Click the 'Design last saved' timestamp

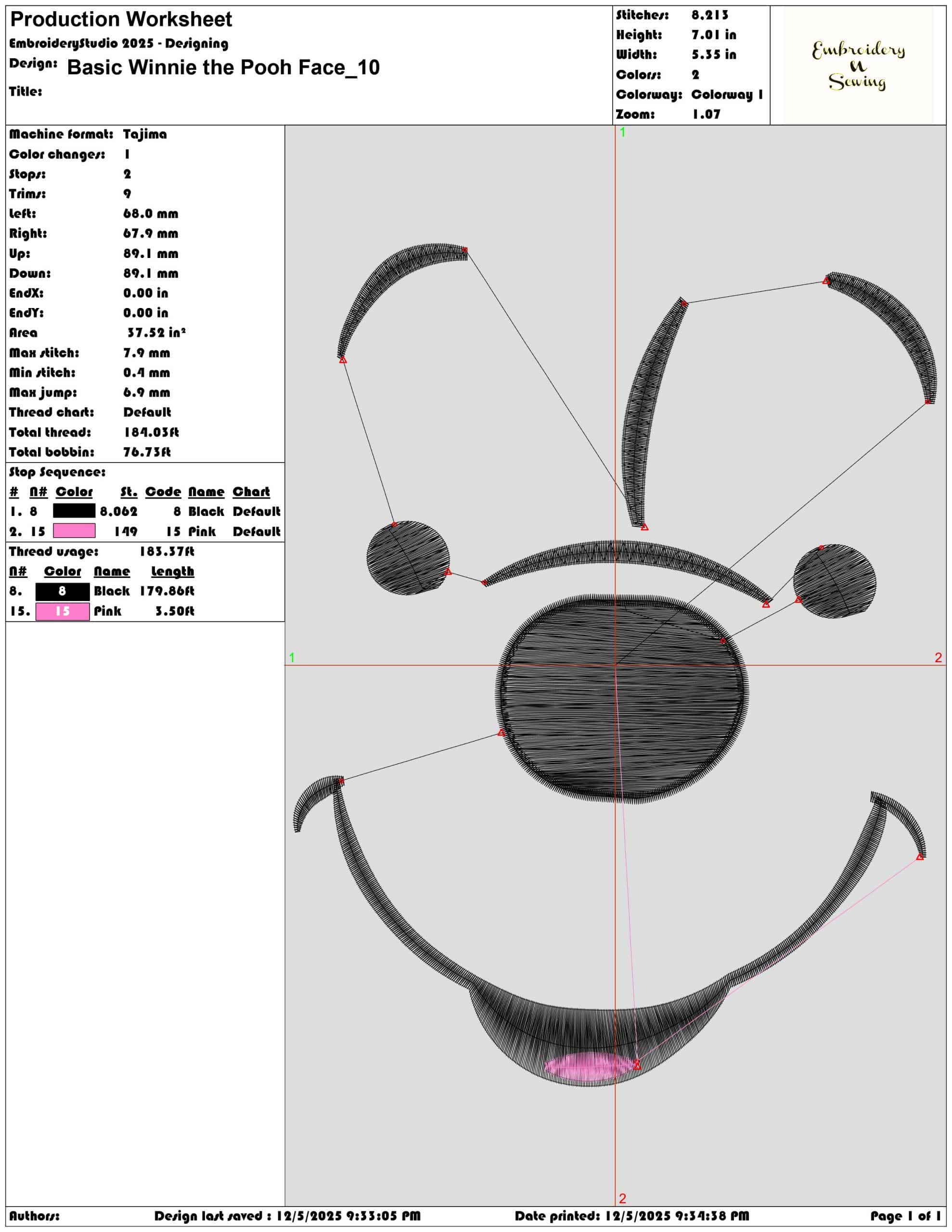287,1216
